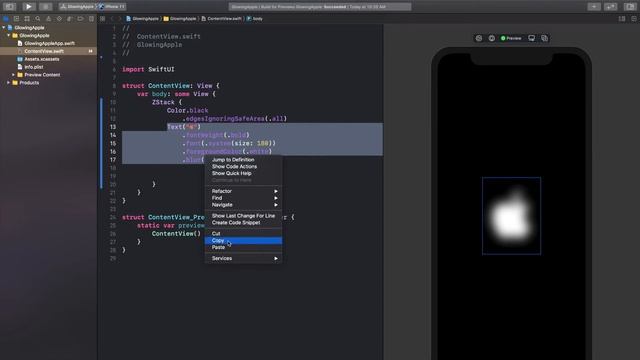Click the ContentView.swift breadcrumb
The height and width of the screenshot is (360, 640).
pos(221,19)
